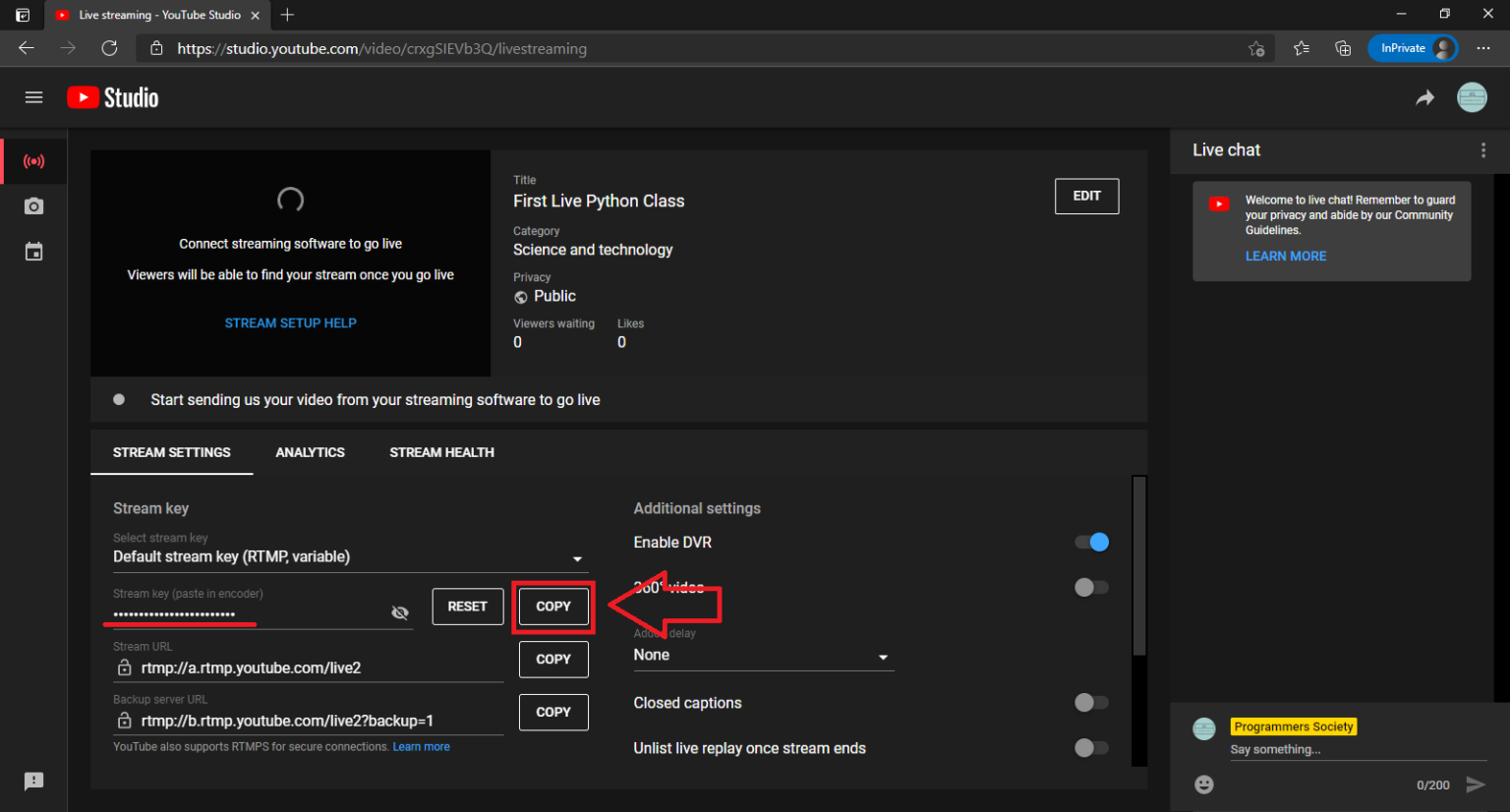Open the Live streaming sidebar icon
1510x812 pixels.
[33, 161]
